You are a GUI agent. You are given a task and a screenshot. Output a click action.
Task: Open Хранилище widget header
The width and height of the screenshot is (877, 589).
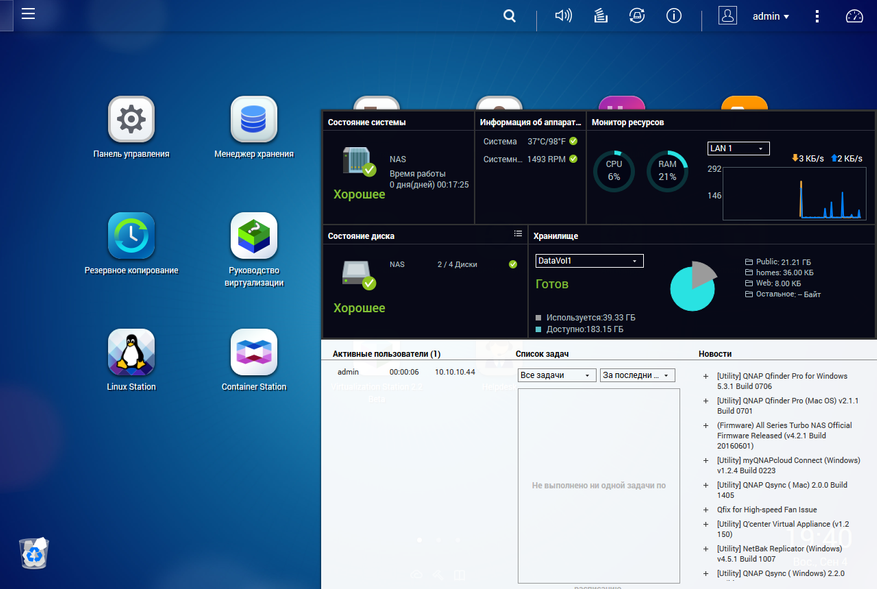tap(555, 236)
